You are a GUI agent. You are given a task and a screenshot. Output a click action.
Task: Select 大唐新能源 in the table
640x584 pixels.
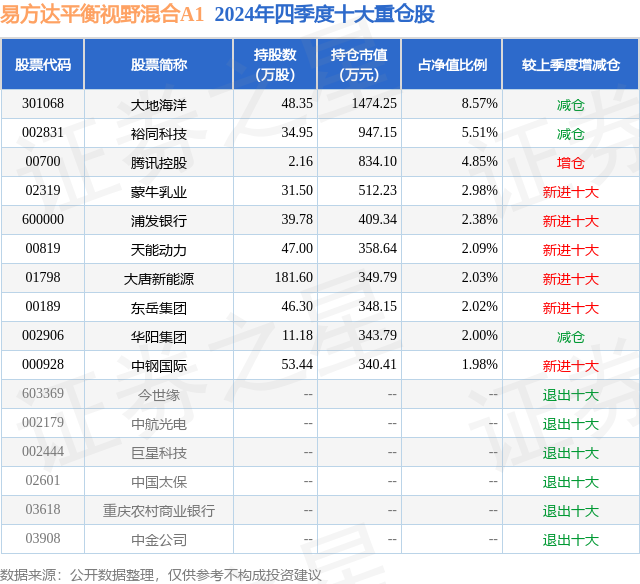[159, 279]
